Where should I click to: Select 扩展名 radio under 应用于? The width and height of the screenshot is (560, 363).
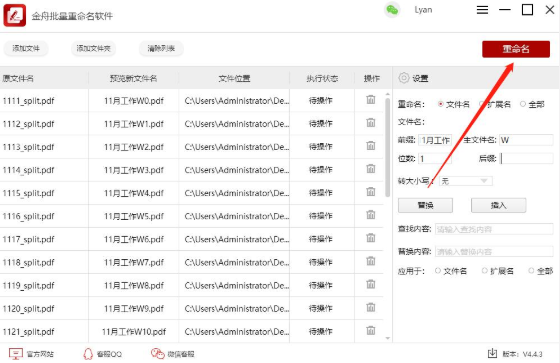[485, 271]
